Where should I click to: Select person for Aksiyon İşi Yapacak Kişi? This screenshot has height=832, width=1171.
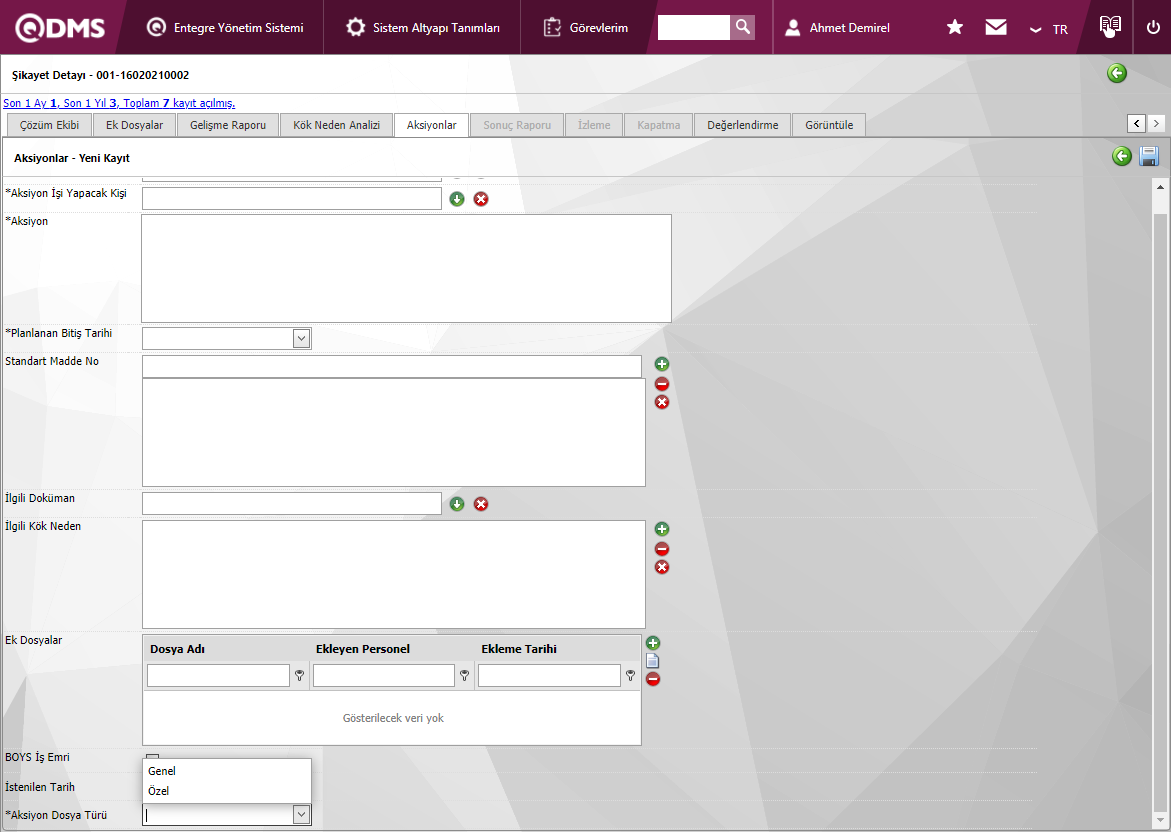(457, 199)
